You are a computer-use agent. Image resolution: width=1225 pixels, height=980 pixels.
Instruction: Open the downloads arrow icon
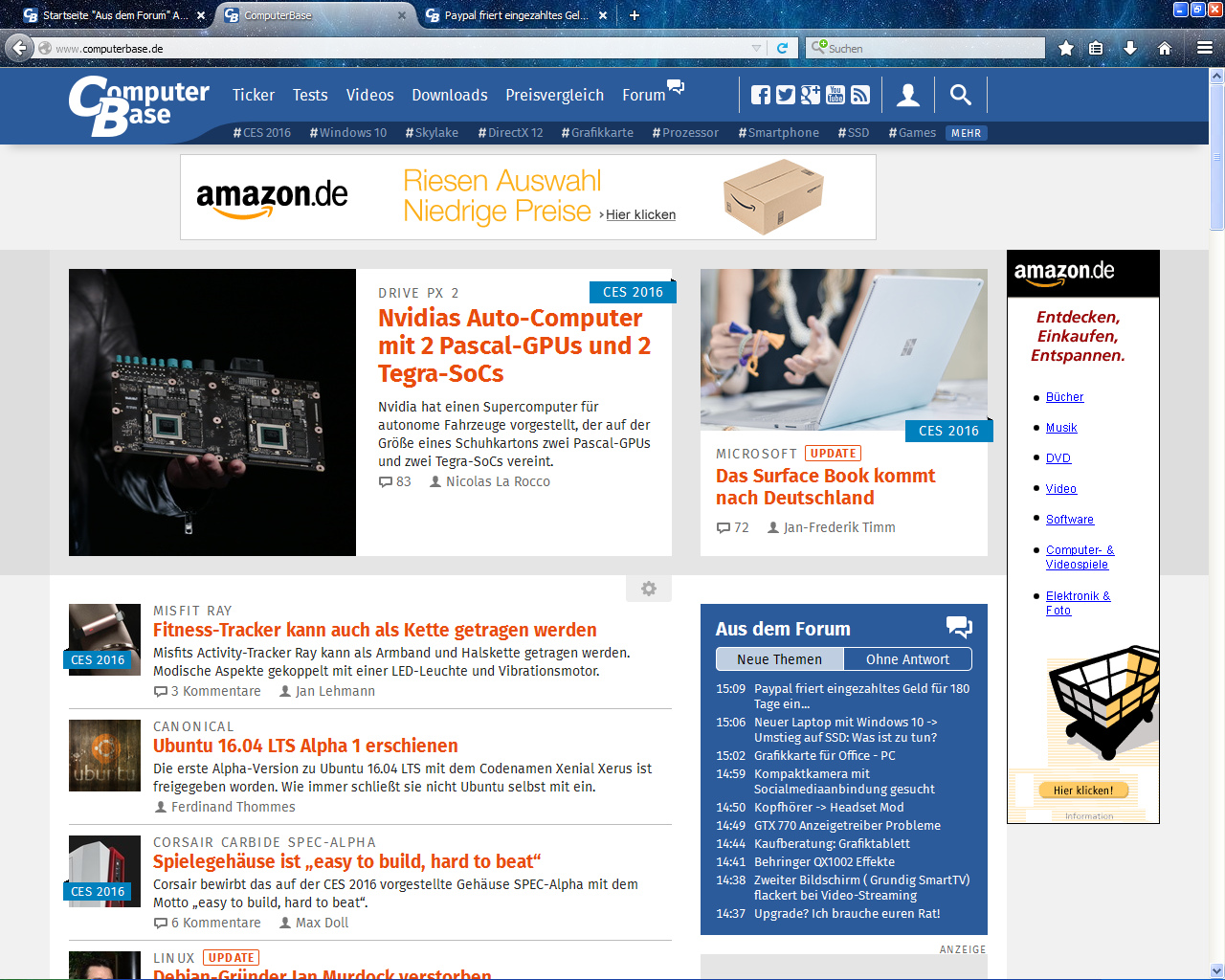coord(1130,48)
